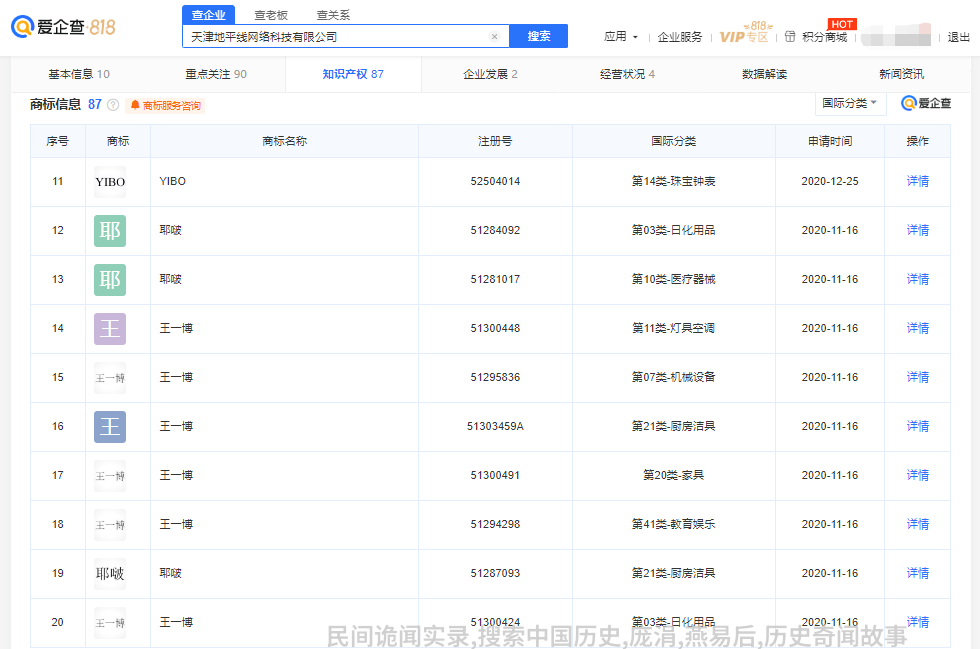Click the blue 搜索 button
980x649 pixels.
[539, 36]
